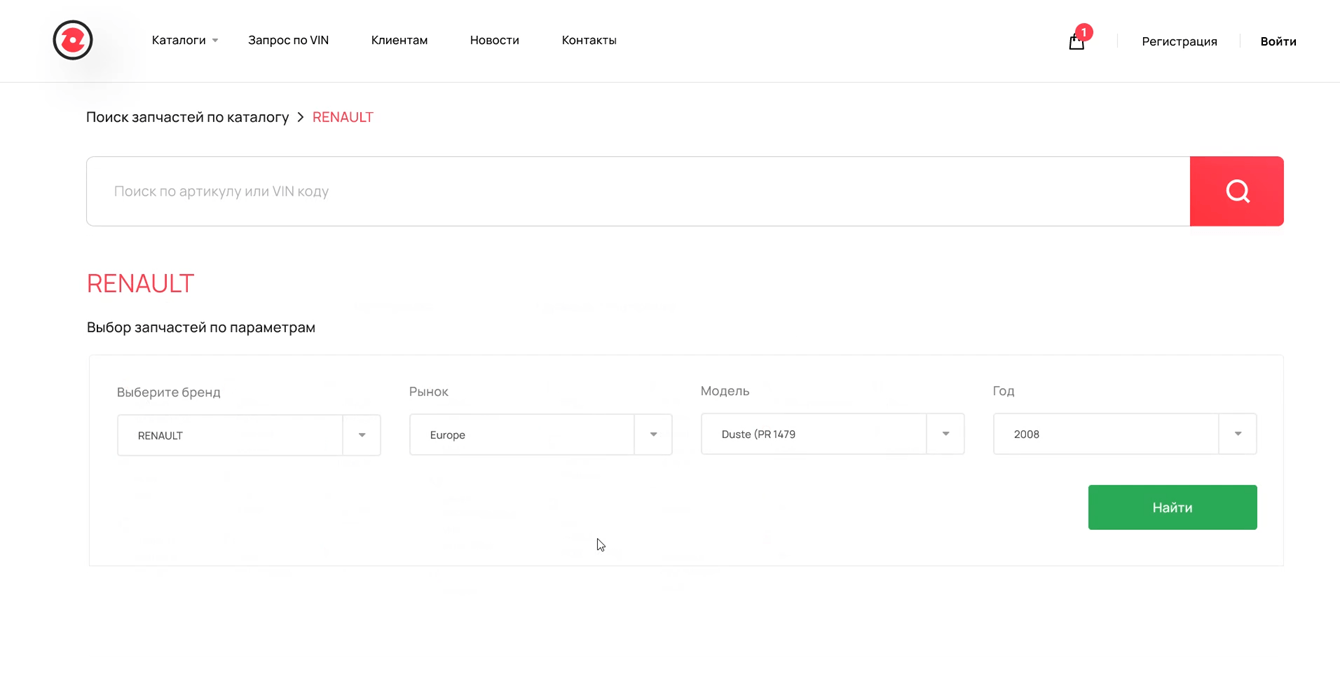The image size is (1340, 698).
Task: Click the RENAULT breadcrumb link
Action: (342, 117)
